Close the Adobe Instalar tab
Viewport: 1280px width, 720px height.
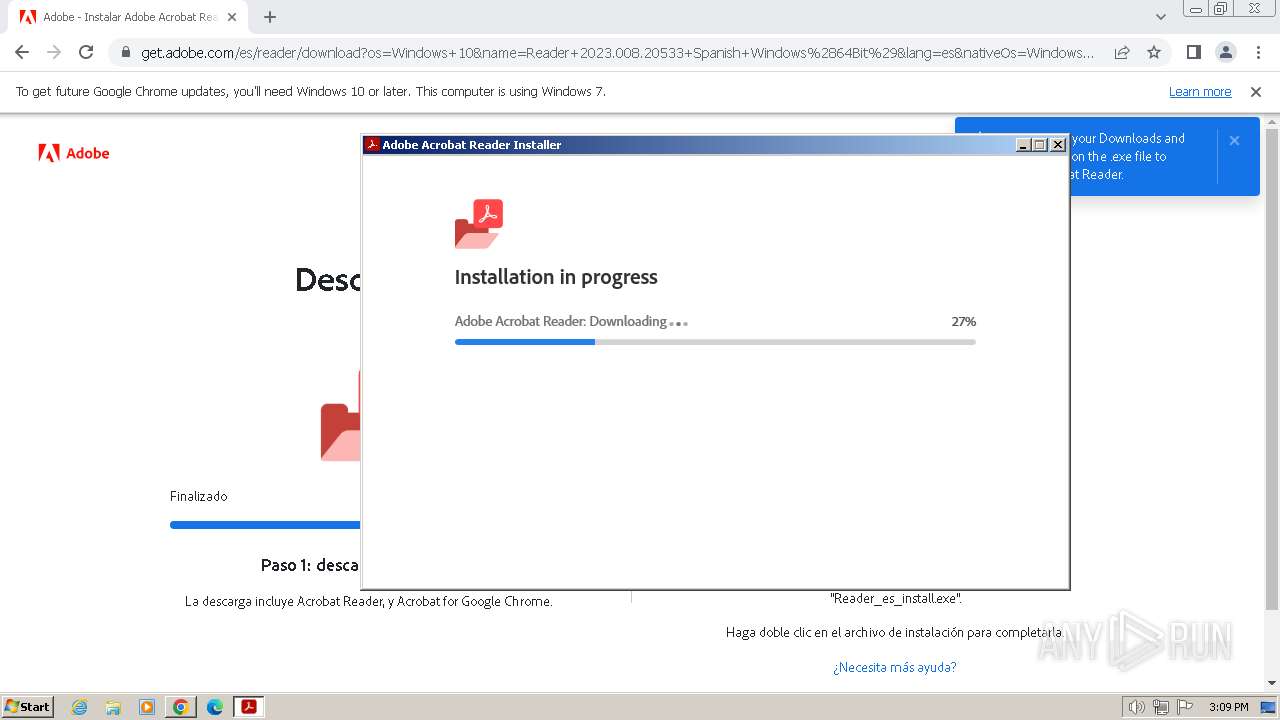[232, 17]
